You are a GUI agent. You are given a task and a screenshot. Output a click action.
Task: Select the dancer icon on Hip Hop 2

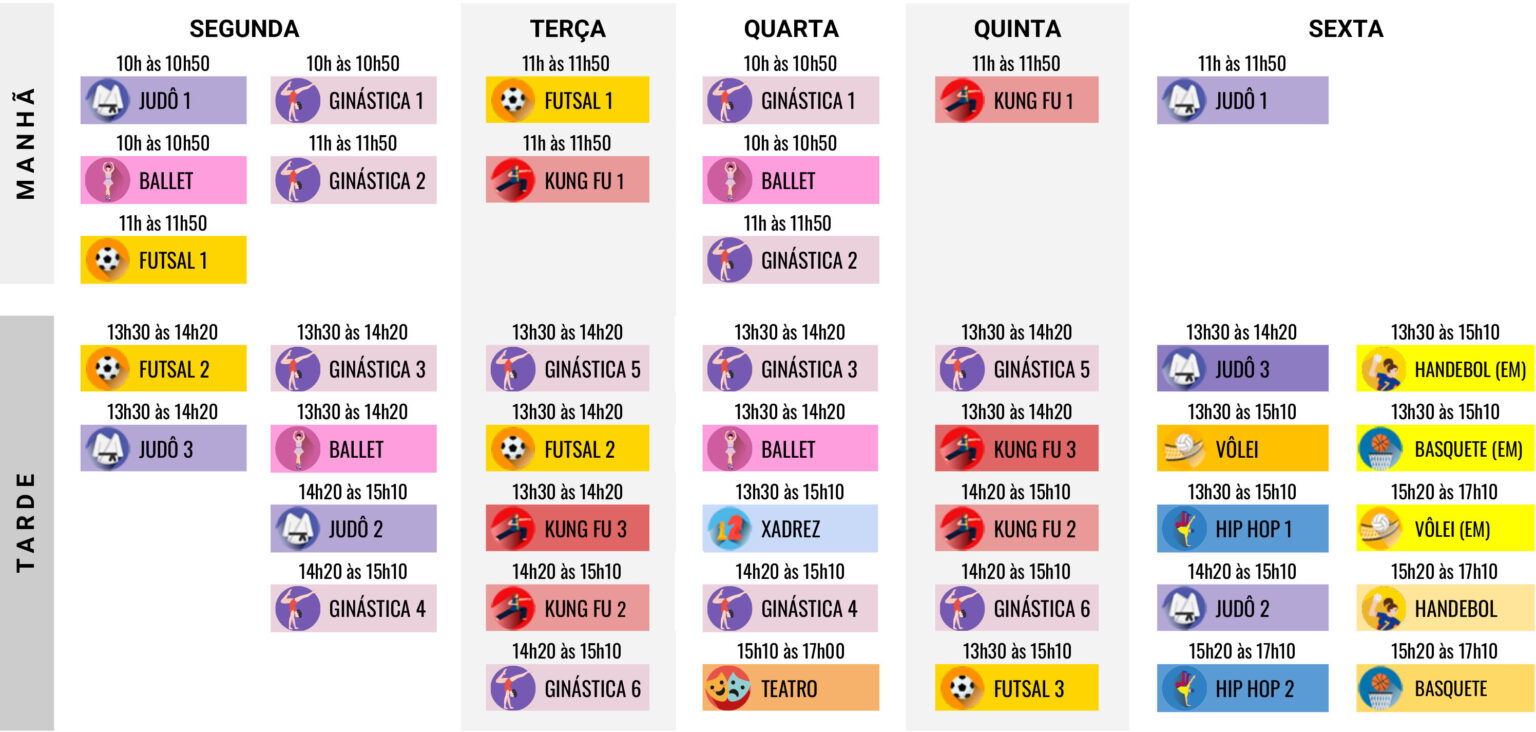coord(1182,688)
